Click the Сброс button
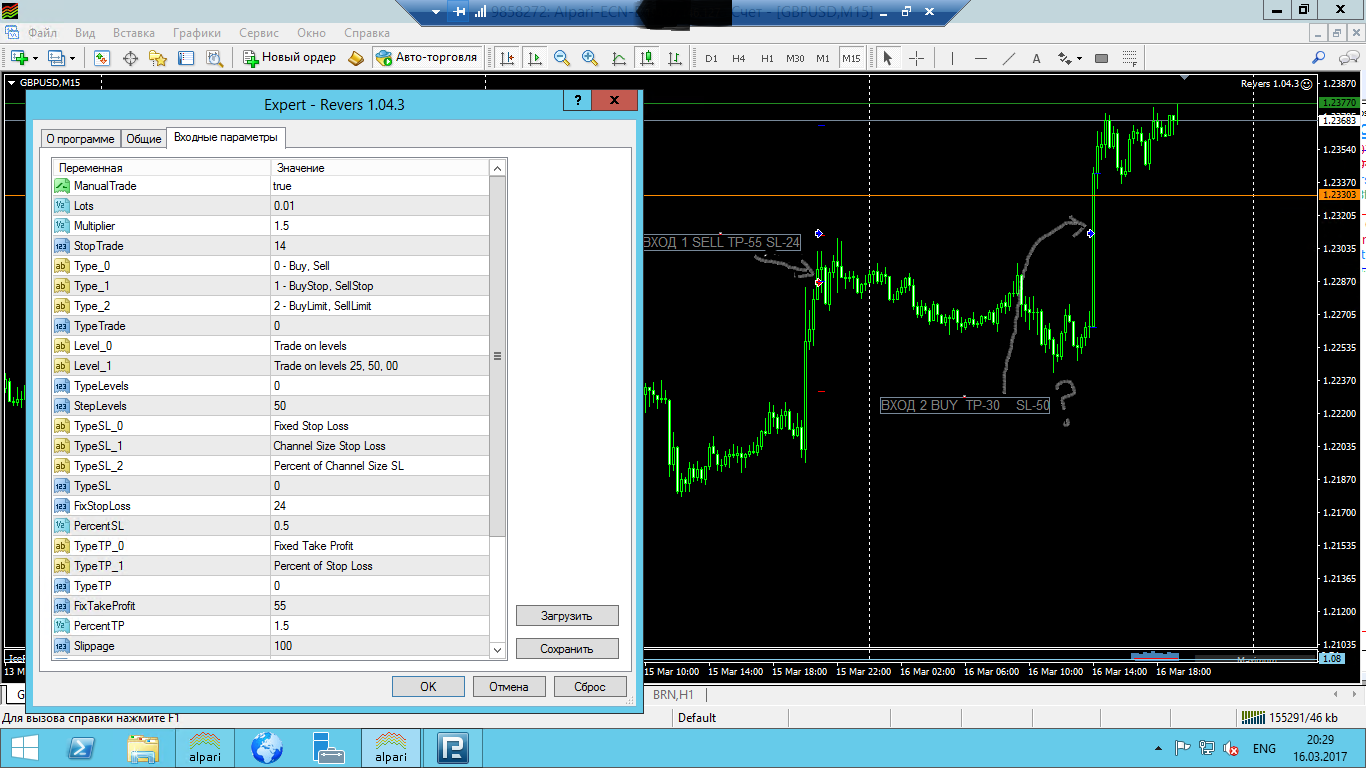Viewport: 1366px width, 768px height. (x=590, y=687)
